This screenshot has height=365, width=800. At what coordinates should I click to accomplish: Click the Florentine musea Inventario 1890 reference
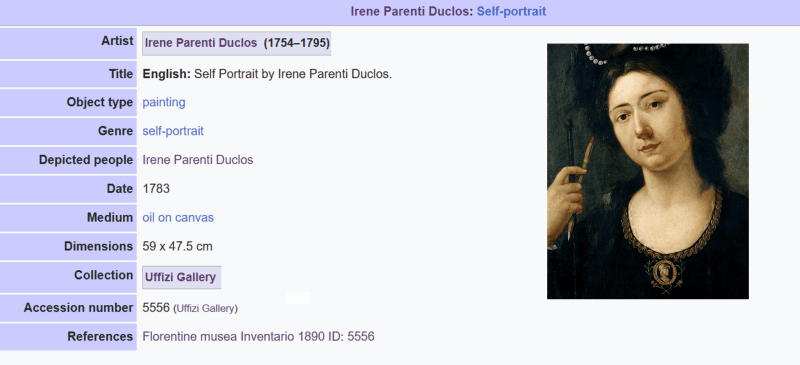click(x=258, y=336)
